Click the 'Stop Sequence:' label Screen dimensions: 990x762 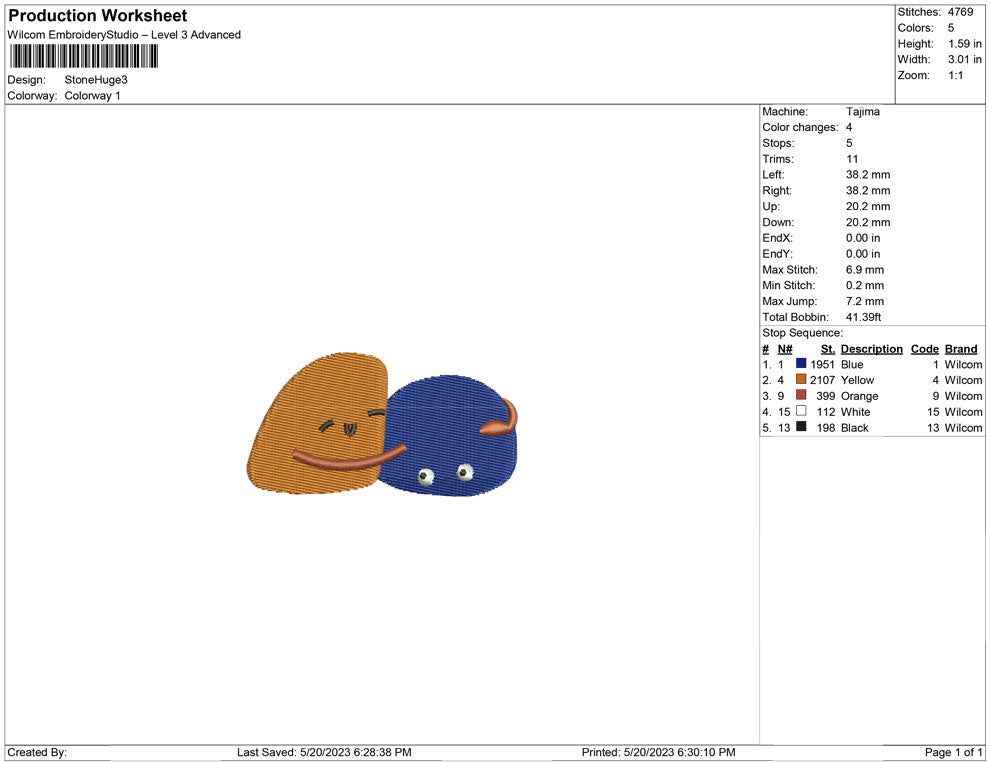coord(802,333)
